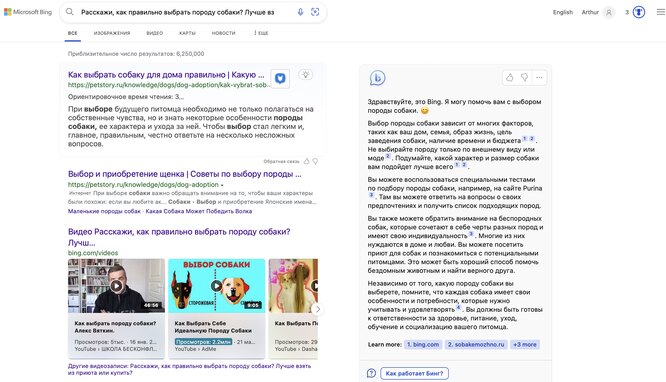Click the Microsoft Bing logo

point(28,12)
